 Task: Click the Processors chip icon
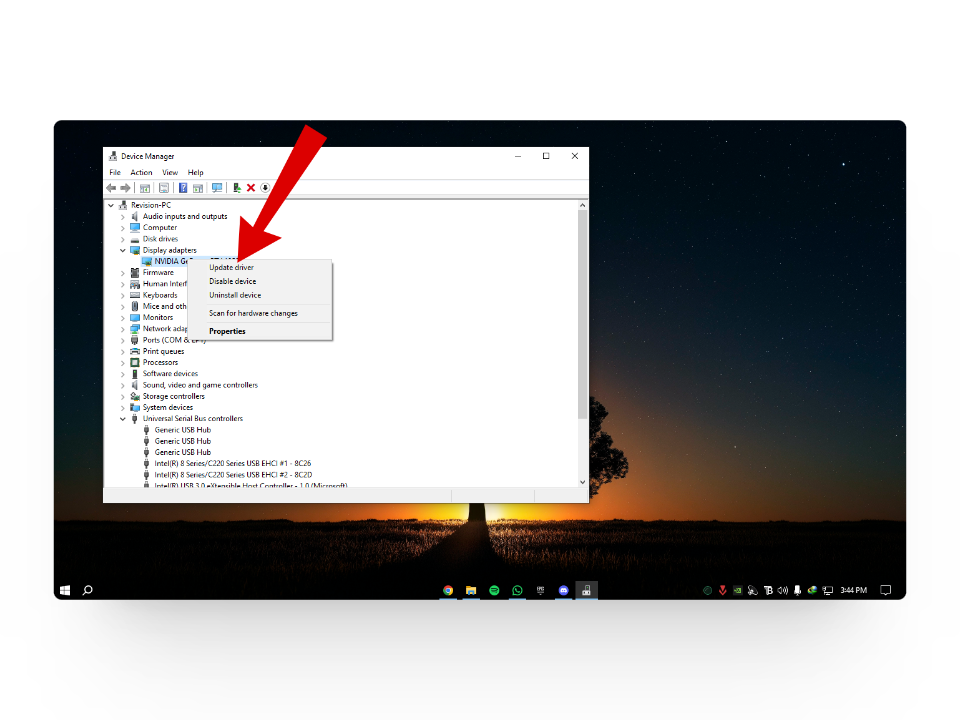coord(135,362)
